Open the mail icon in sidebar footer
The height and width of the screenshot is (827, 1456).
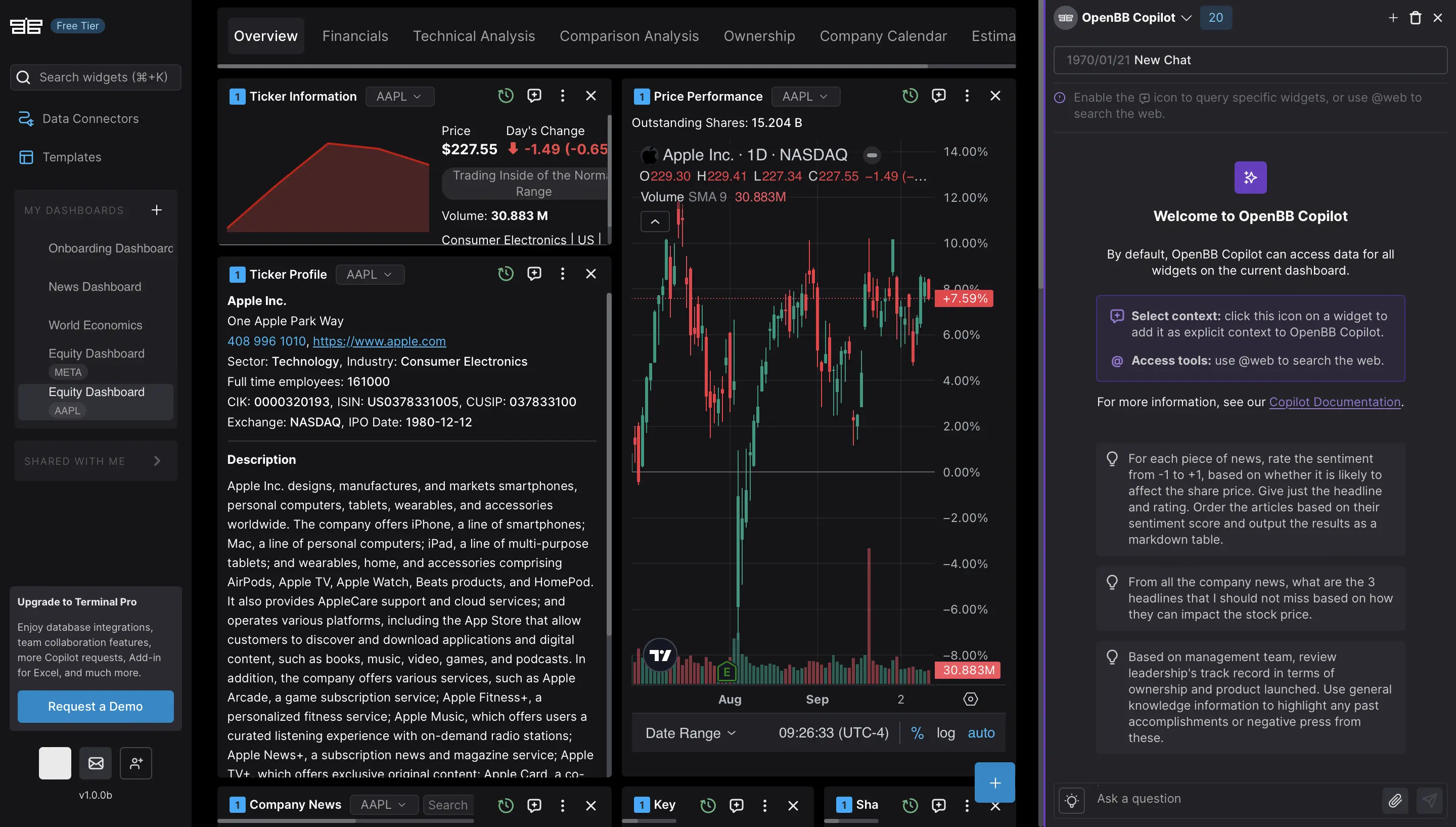[96, 763]
